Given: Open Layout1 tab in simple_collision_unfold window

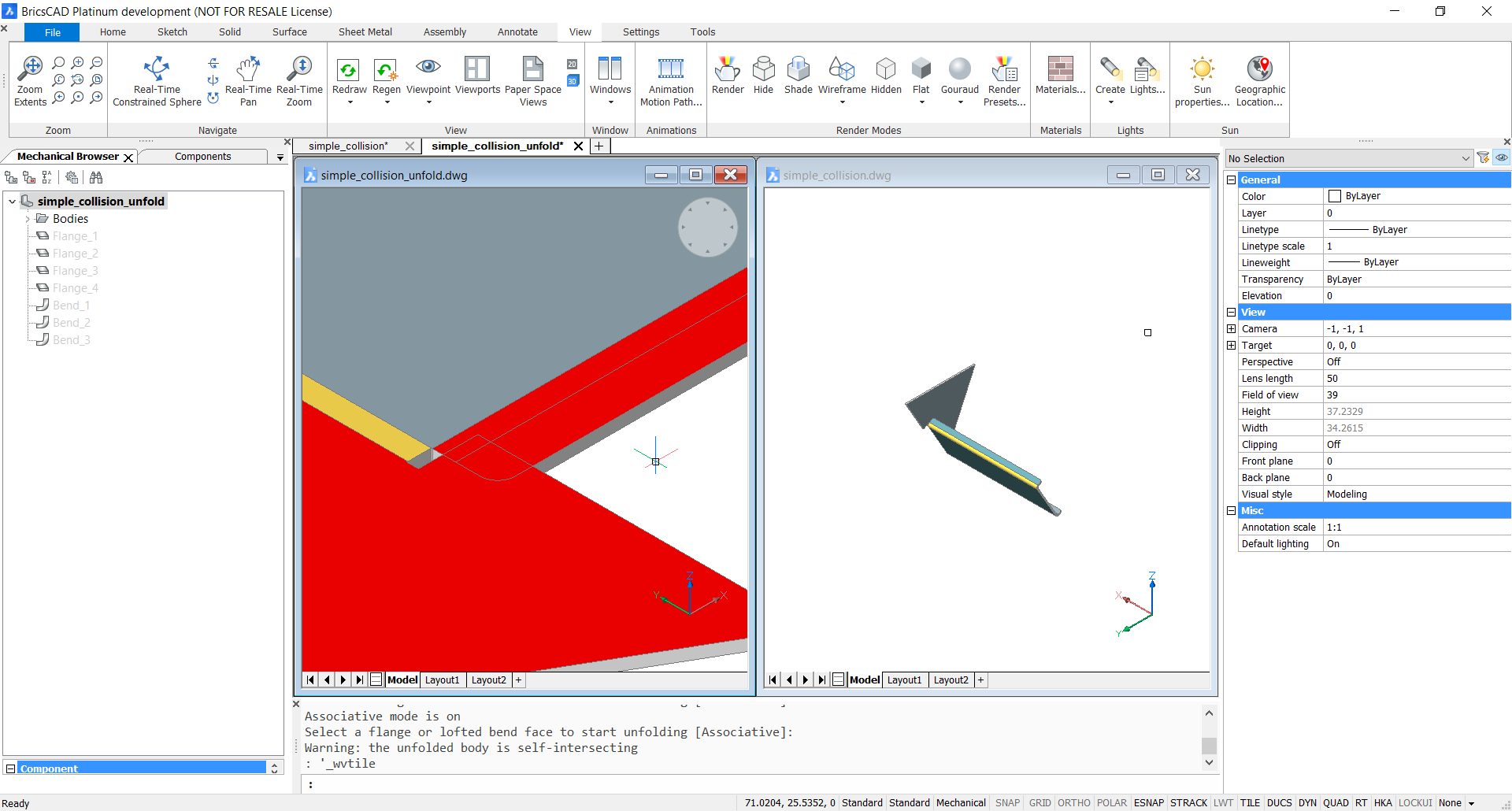Looking at the screenshot, I should tap(442, 680).
